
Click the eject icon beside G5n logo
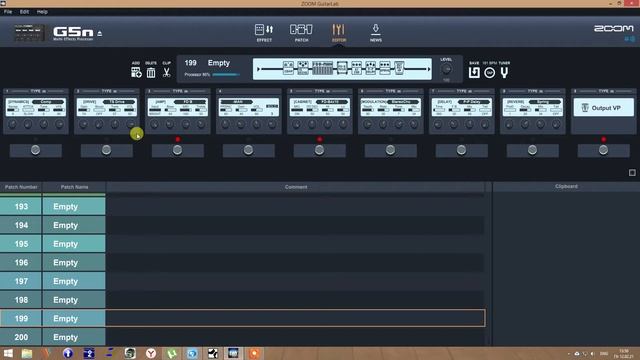pyautogui.click(x=100, y=33)
